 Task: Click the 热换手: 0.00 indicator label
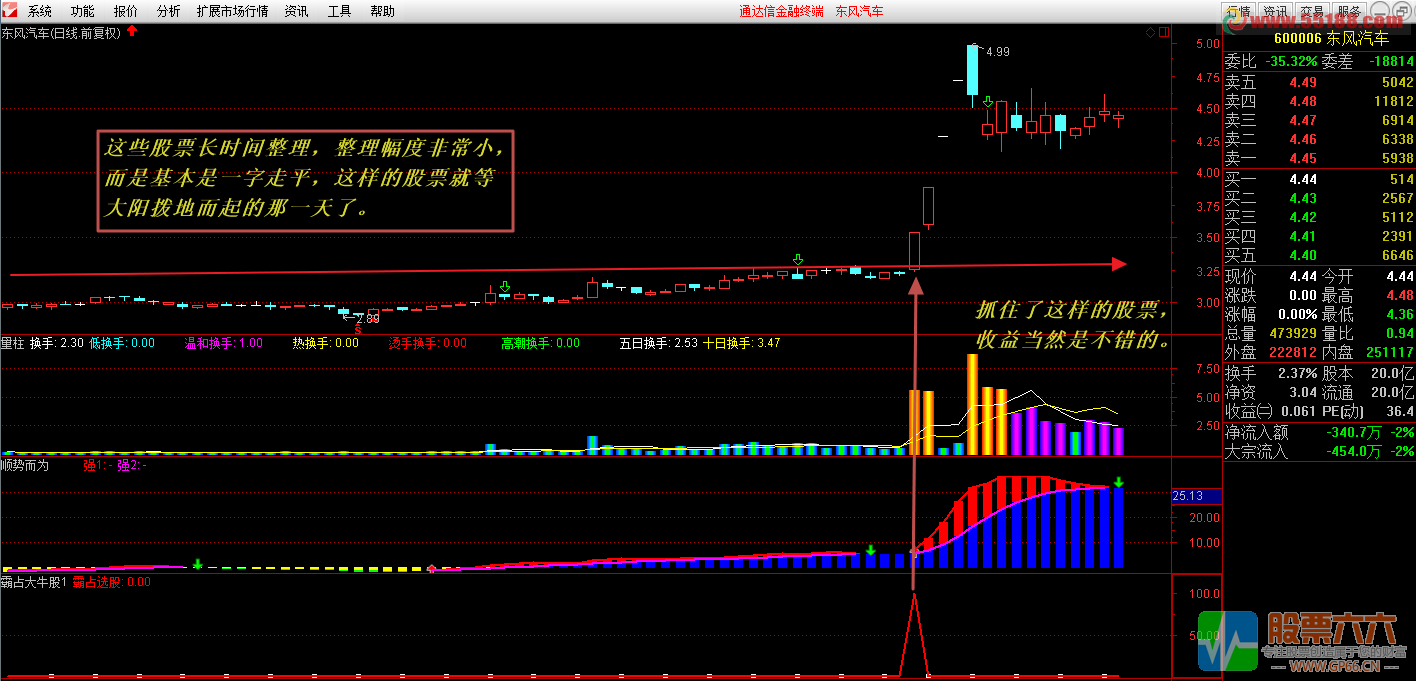tap(325, 343)
